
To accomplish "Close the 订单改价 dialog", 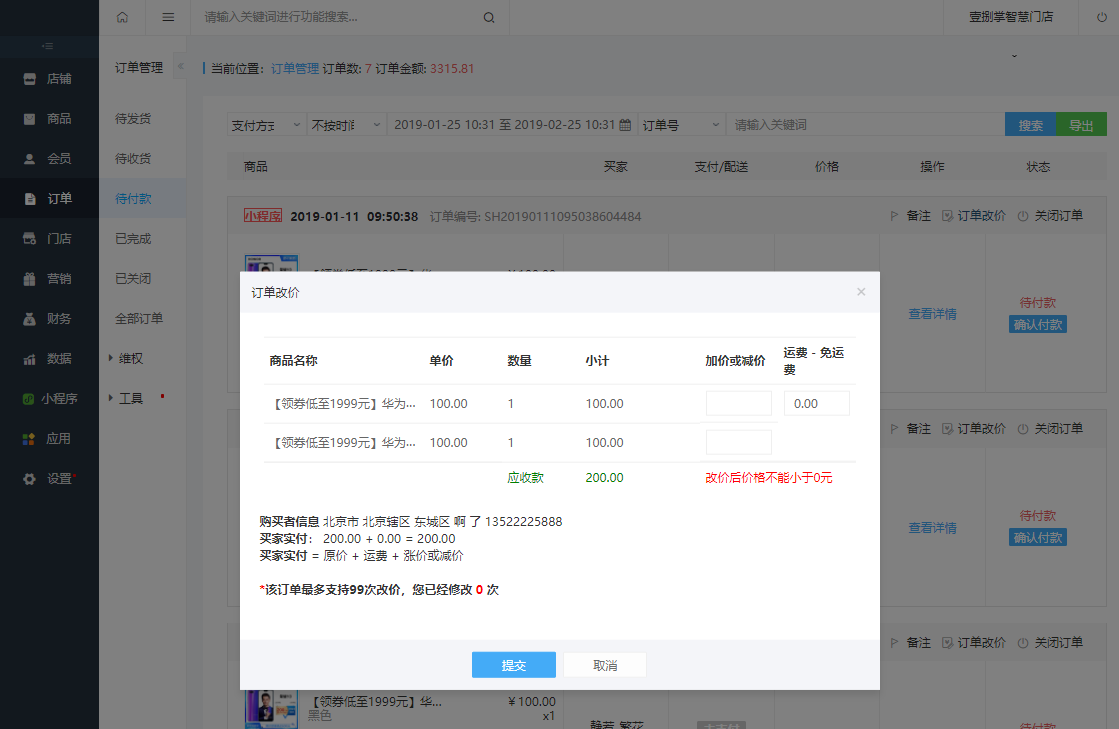I will (x=861, y=292).
